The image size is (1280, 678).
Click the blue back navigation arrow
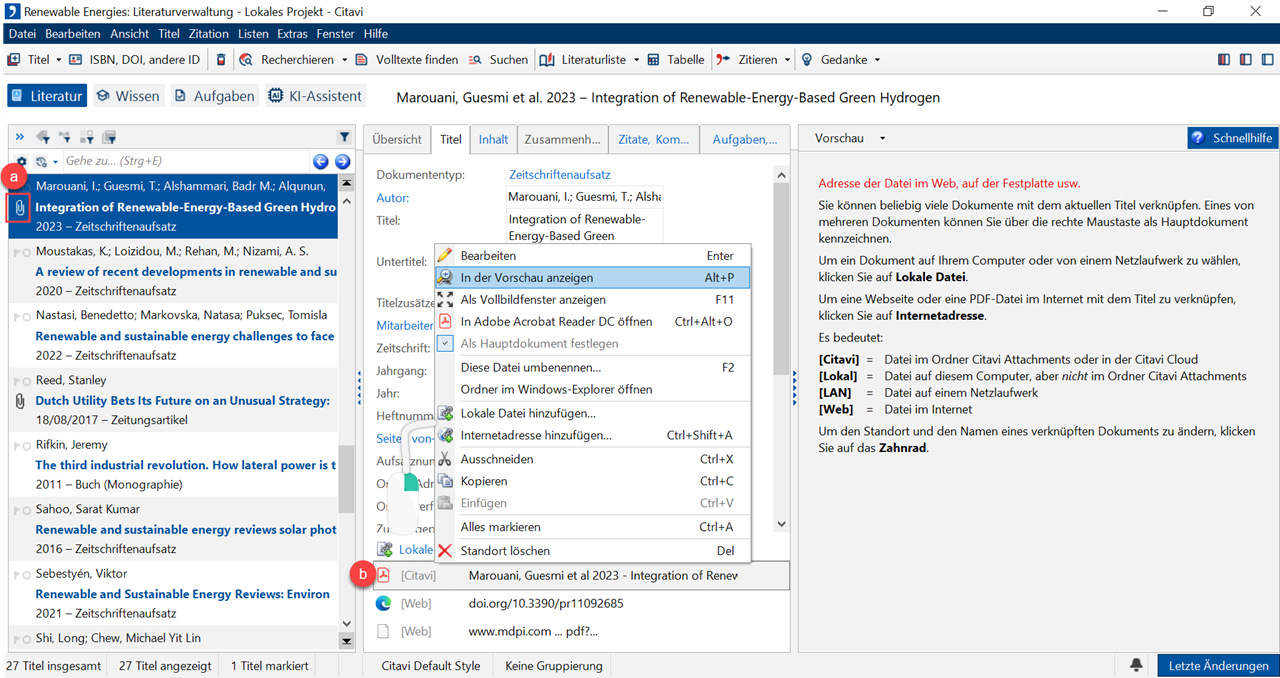click(x=321, y=161)
